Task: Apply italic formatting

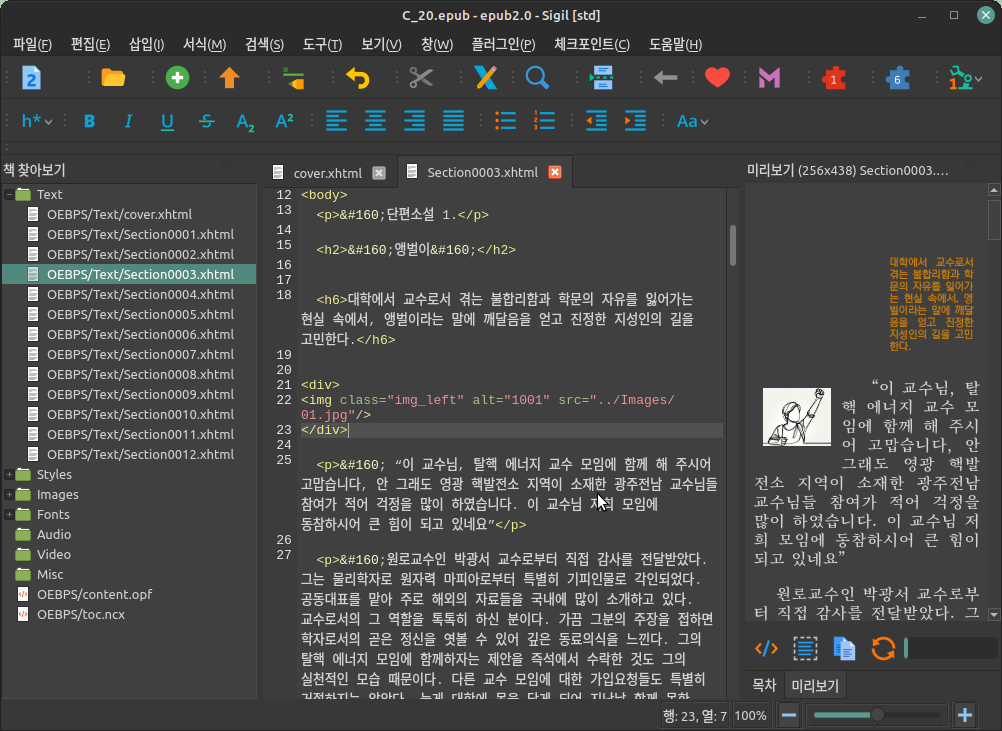Action: (128, 121)
